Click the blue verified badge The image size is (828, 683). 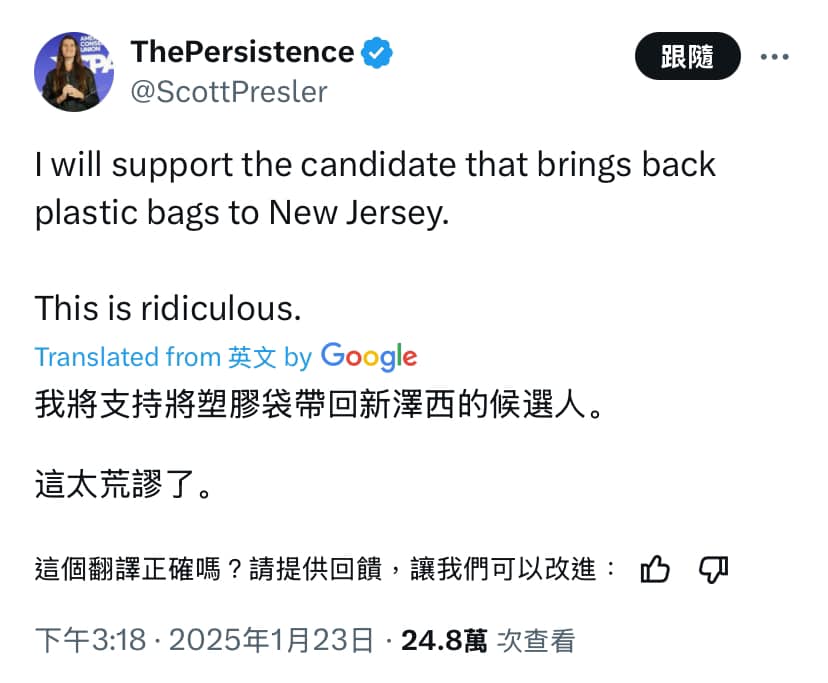point(376,52)
